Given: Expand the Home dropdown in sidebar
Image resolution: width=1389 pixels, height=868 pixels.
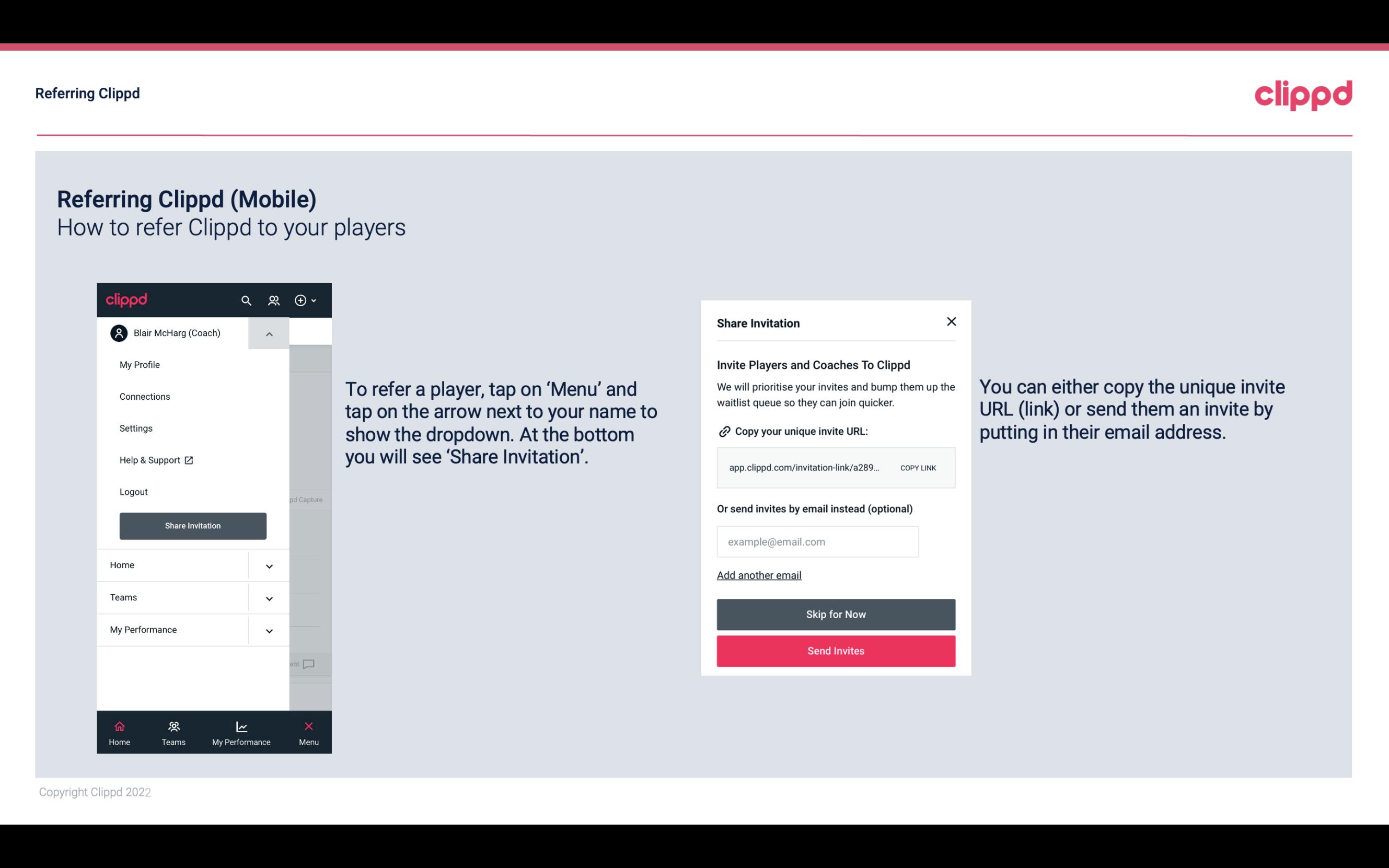Looking at the screenshot, I should point(269,565).
